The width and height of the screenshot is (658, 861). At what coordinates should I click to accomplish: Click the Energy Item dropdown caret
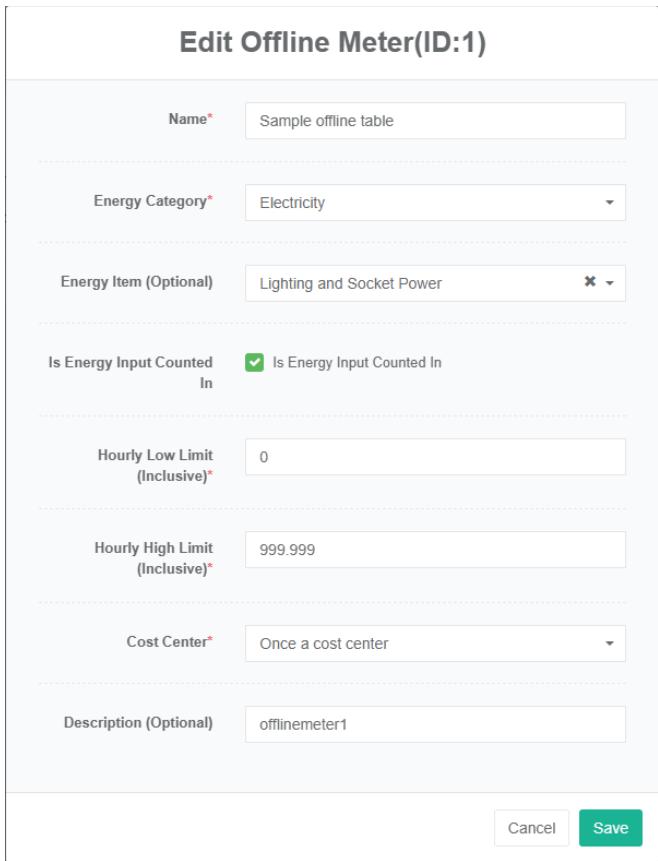point(609,284)
